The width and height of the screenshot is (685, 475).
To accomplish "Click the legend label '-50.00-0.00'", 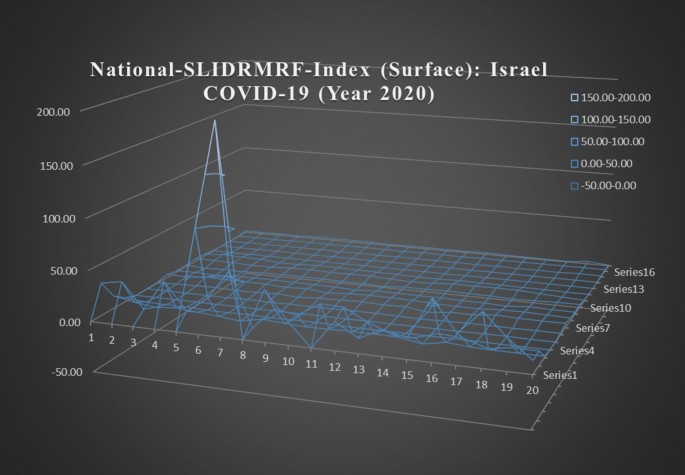I will [608, 185].
